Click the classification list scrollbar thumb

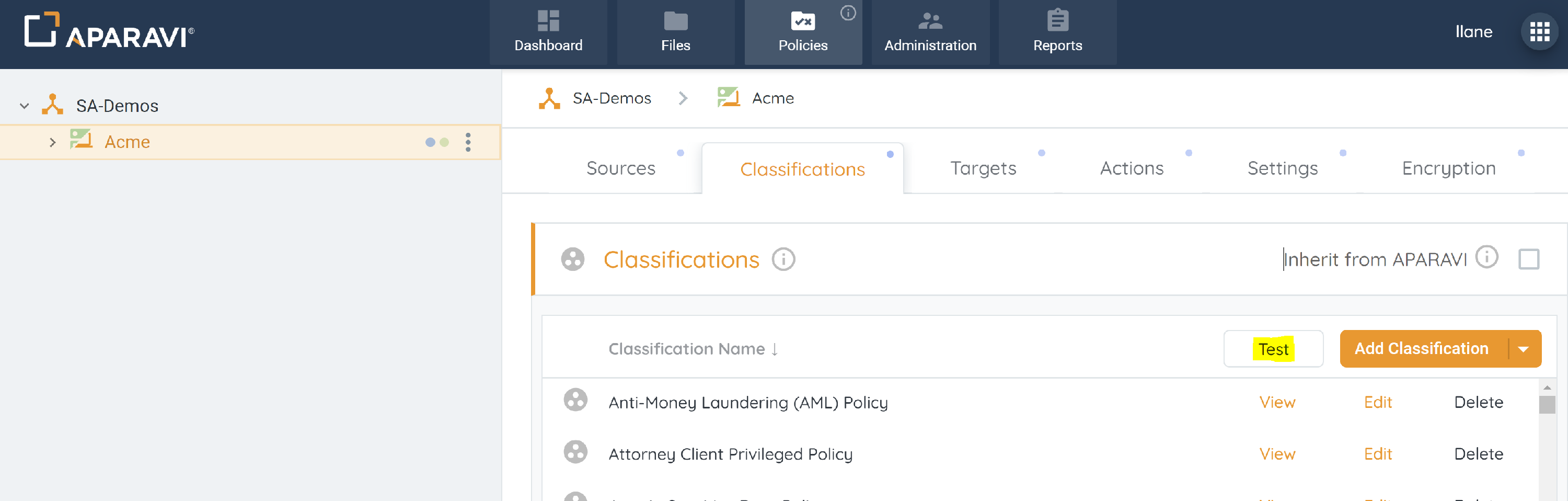1547,405
